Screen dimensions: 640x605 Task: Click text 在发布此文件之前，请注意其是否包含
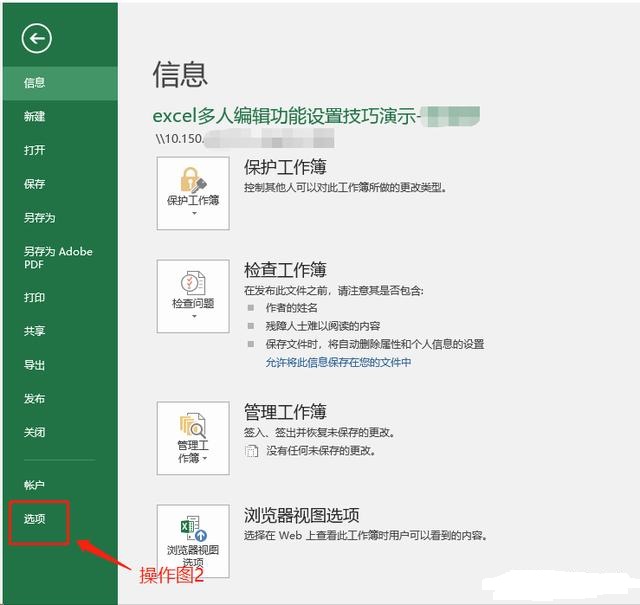(334, 291)
